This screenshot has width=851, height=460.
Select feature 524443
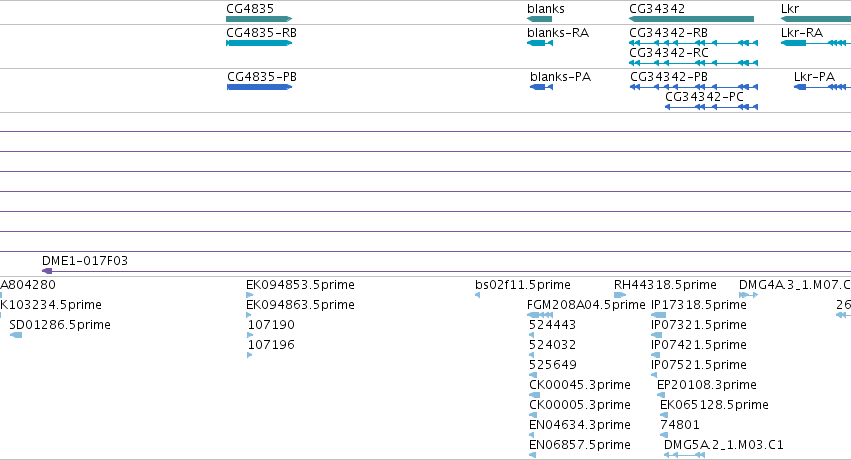pos(552,325)
